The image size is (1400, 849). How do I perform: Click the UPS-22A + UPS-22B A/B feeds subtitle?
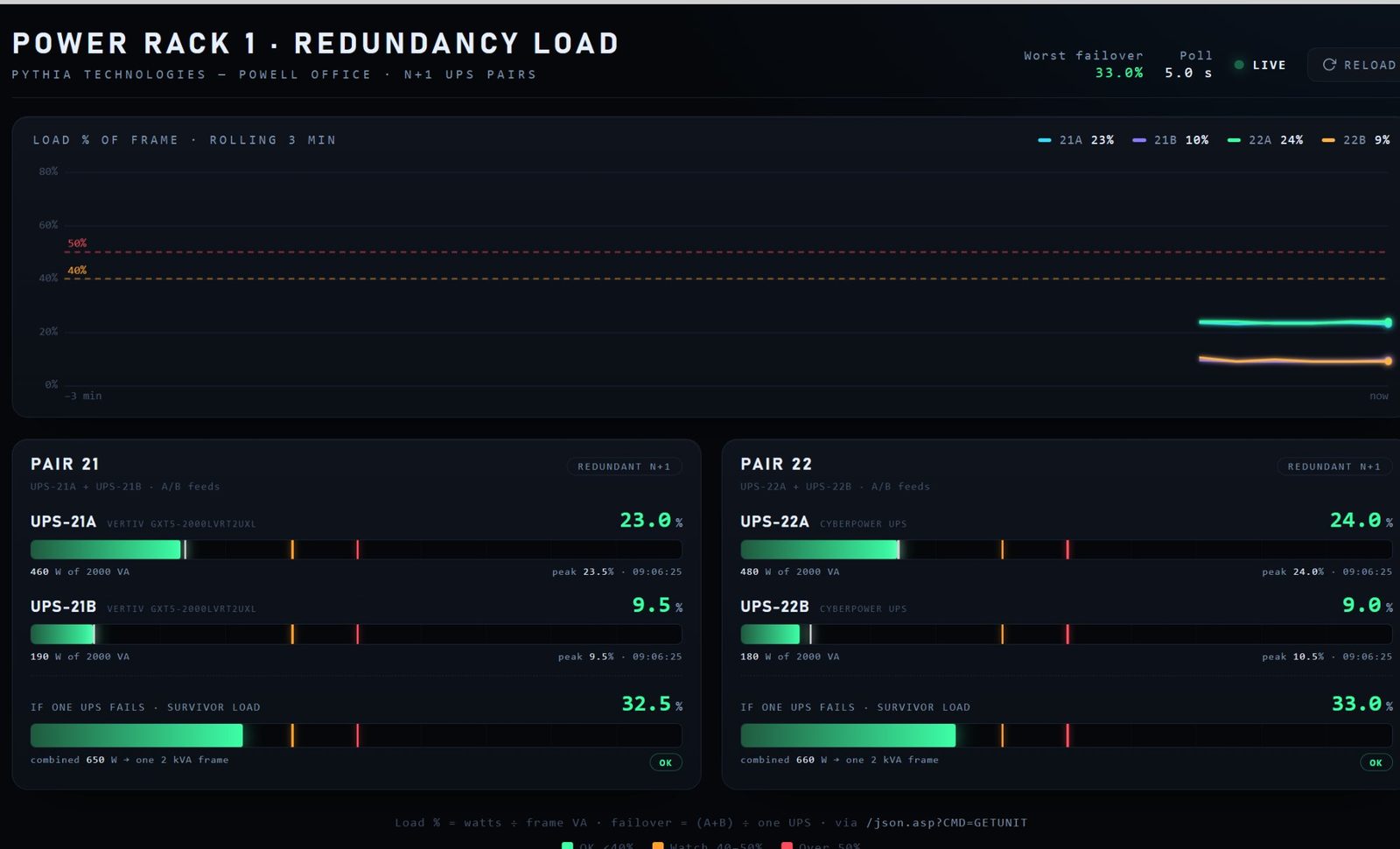(835, 487)
